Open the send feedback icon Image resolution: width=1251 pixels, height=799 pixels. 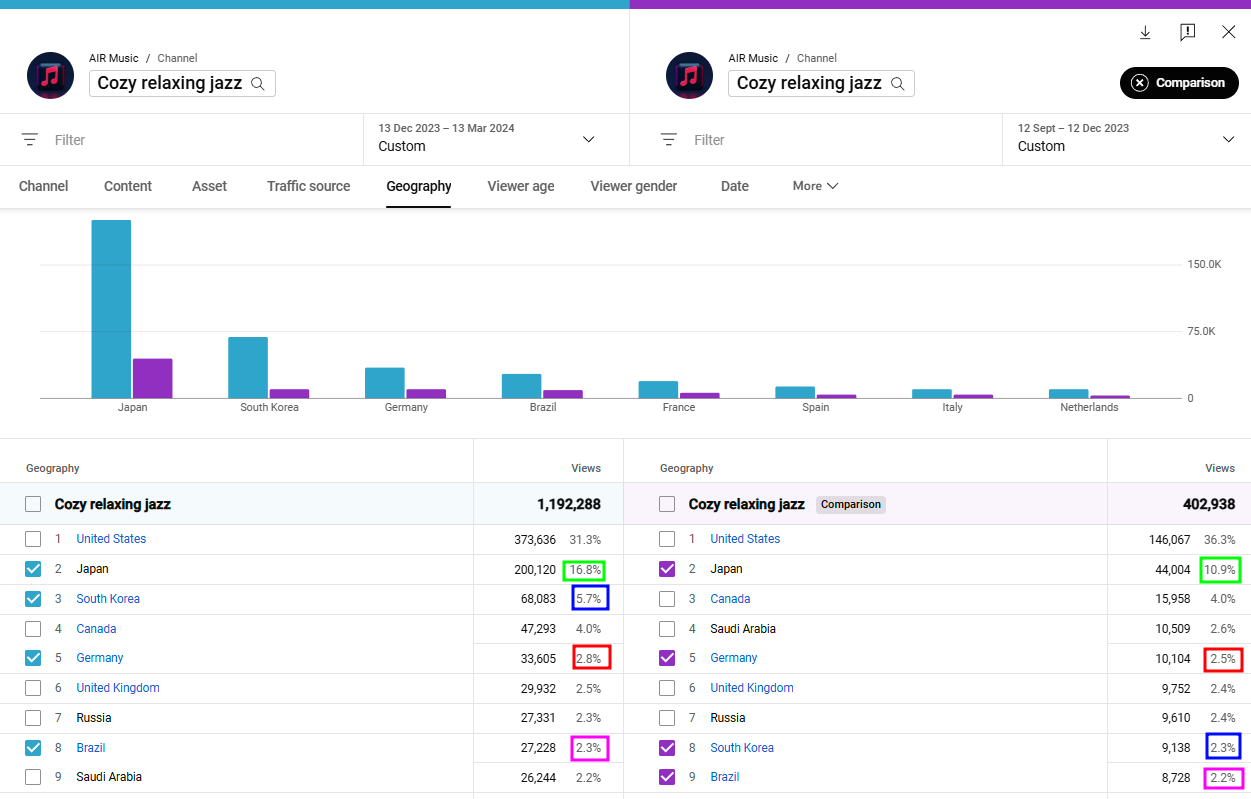click(x=1187, y=32)
